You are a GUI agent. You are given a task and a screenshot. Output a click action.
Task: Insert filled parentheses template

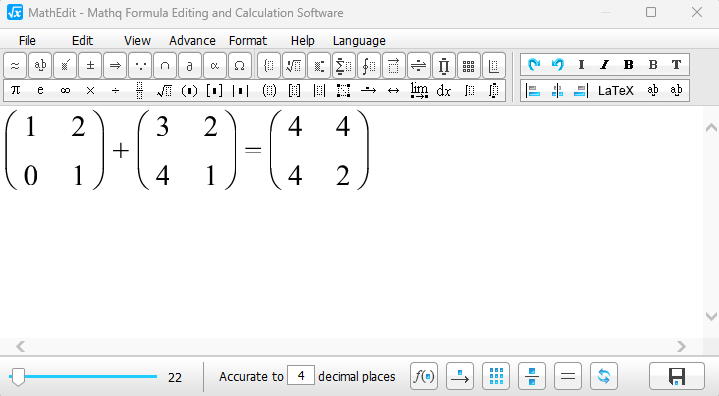tap(189, 90)
